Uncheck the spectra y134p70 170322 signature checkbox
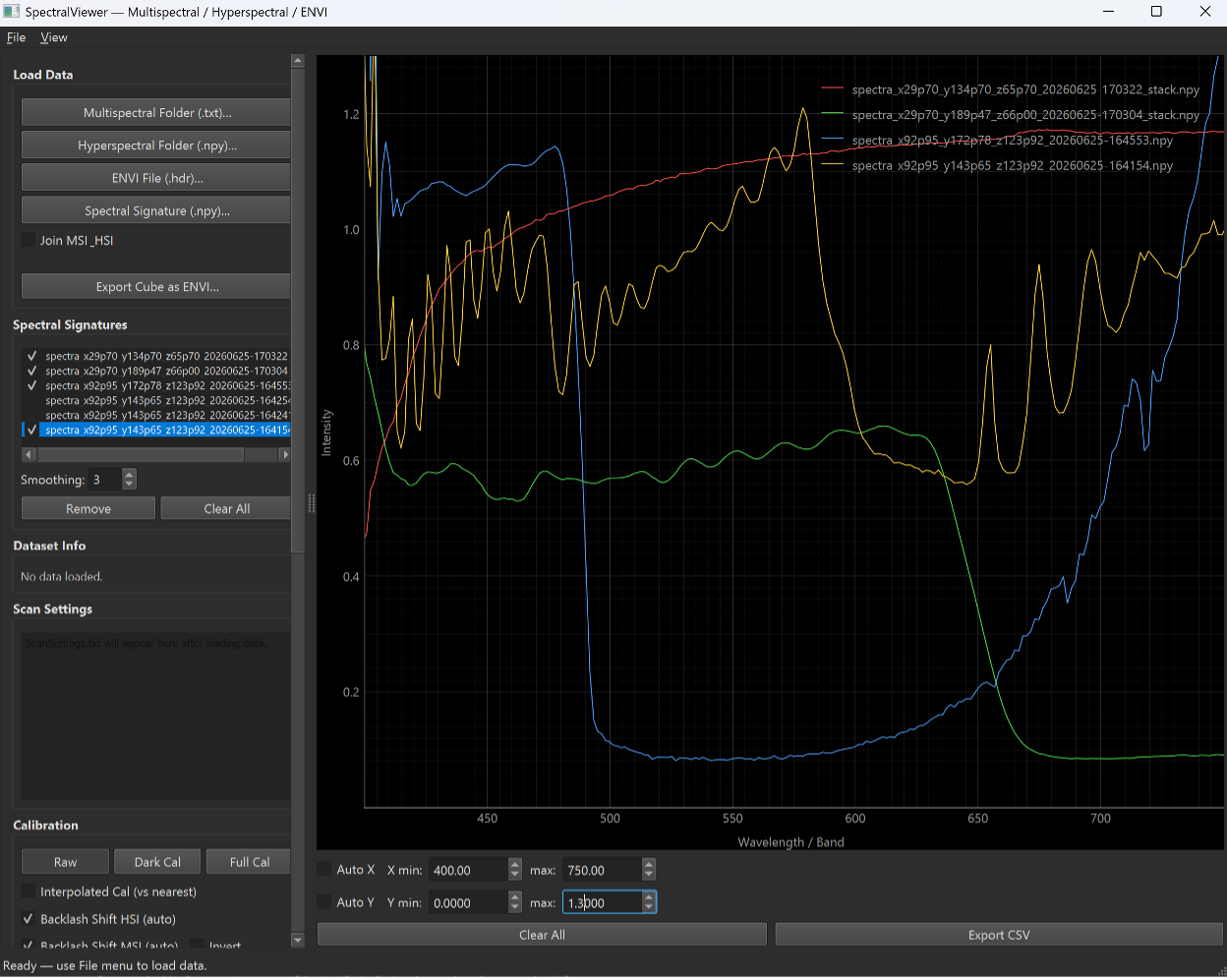Image resolution: width=1227 pixels, height=980 pixels. click(32, 356)
